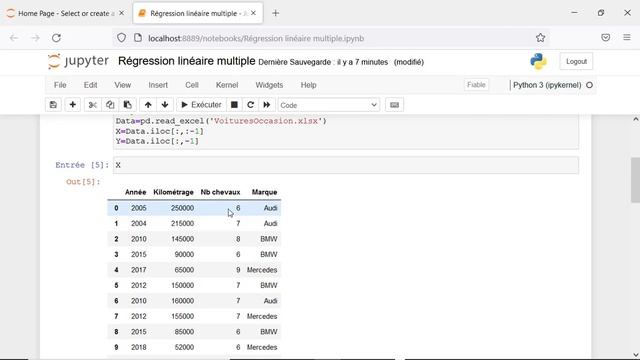Restart kernel and run all with the fast-forward icon
The width and height of the screenshot is (640, 360).
(x=267, y=105)
